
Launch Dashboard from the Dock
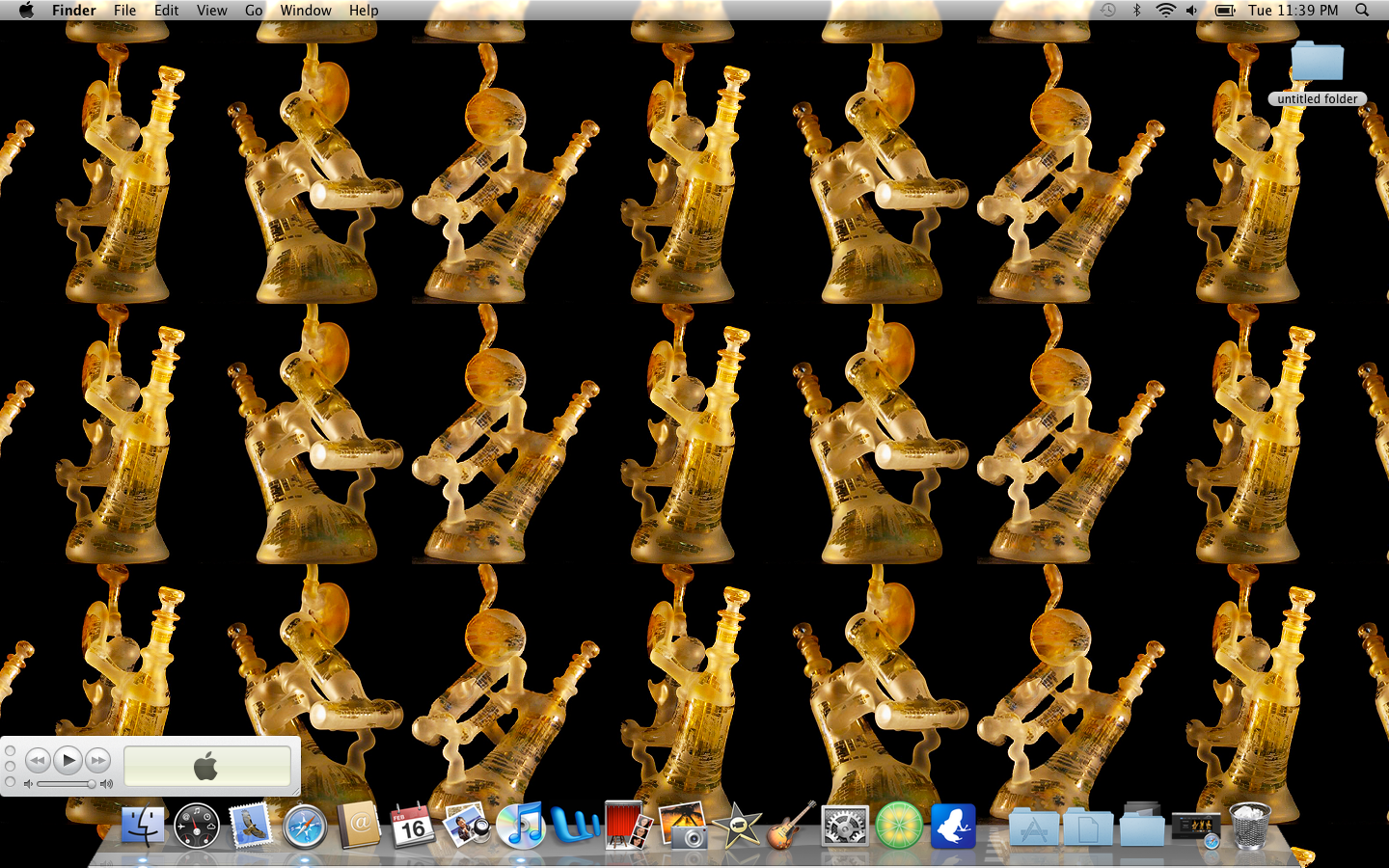197,827
